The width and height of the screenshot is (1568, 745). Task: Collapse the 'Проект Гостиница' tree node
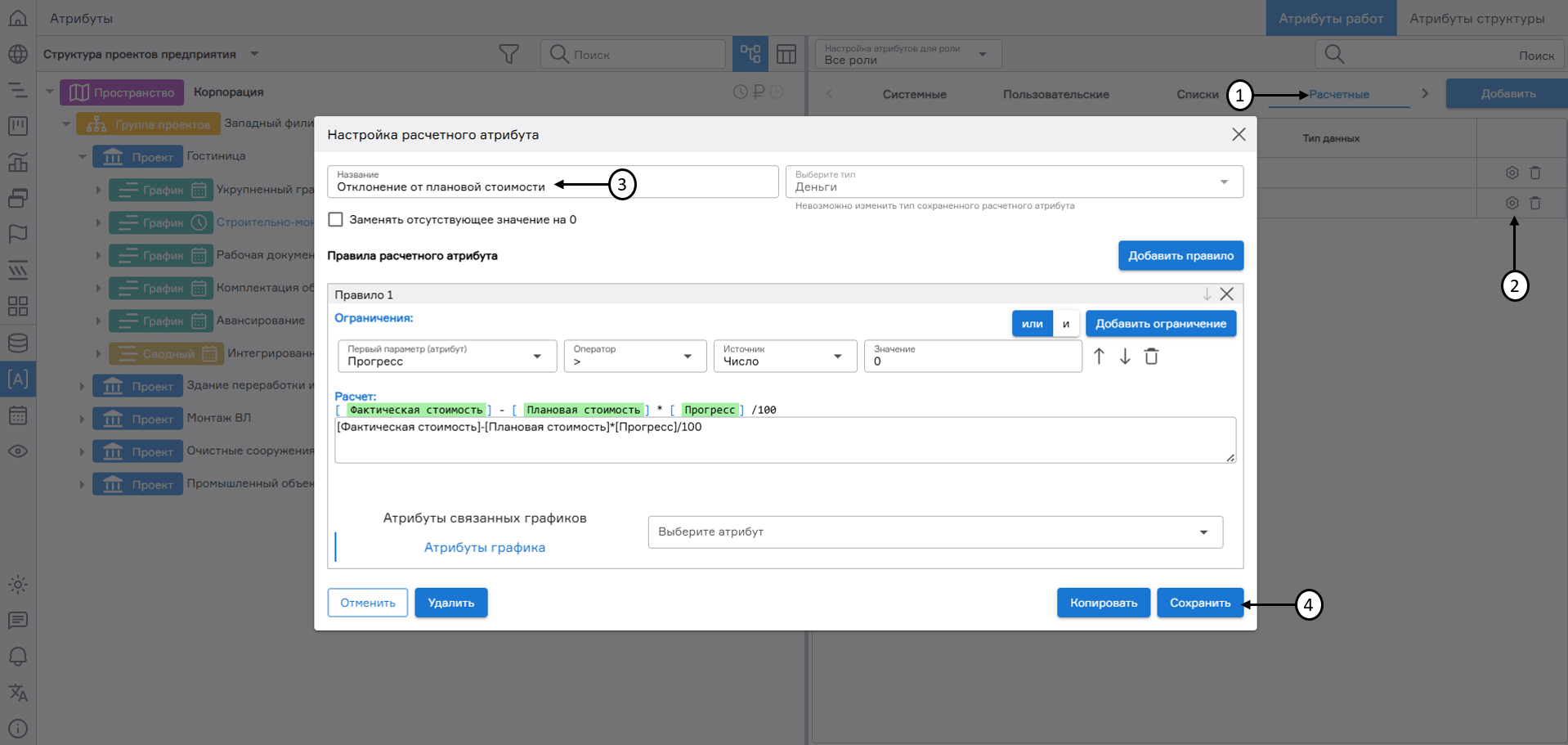[x=82, y=155]
